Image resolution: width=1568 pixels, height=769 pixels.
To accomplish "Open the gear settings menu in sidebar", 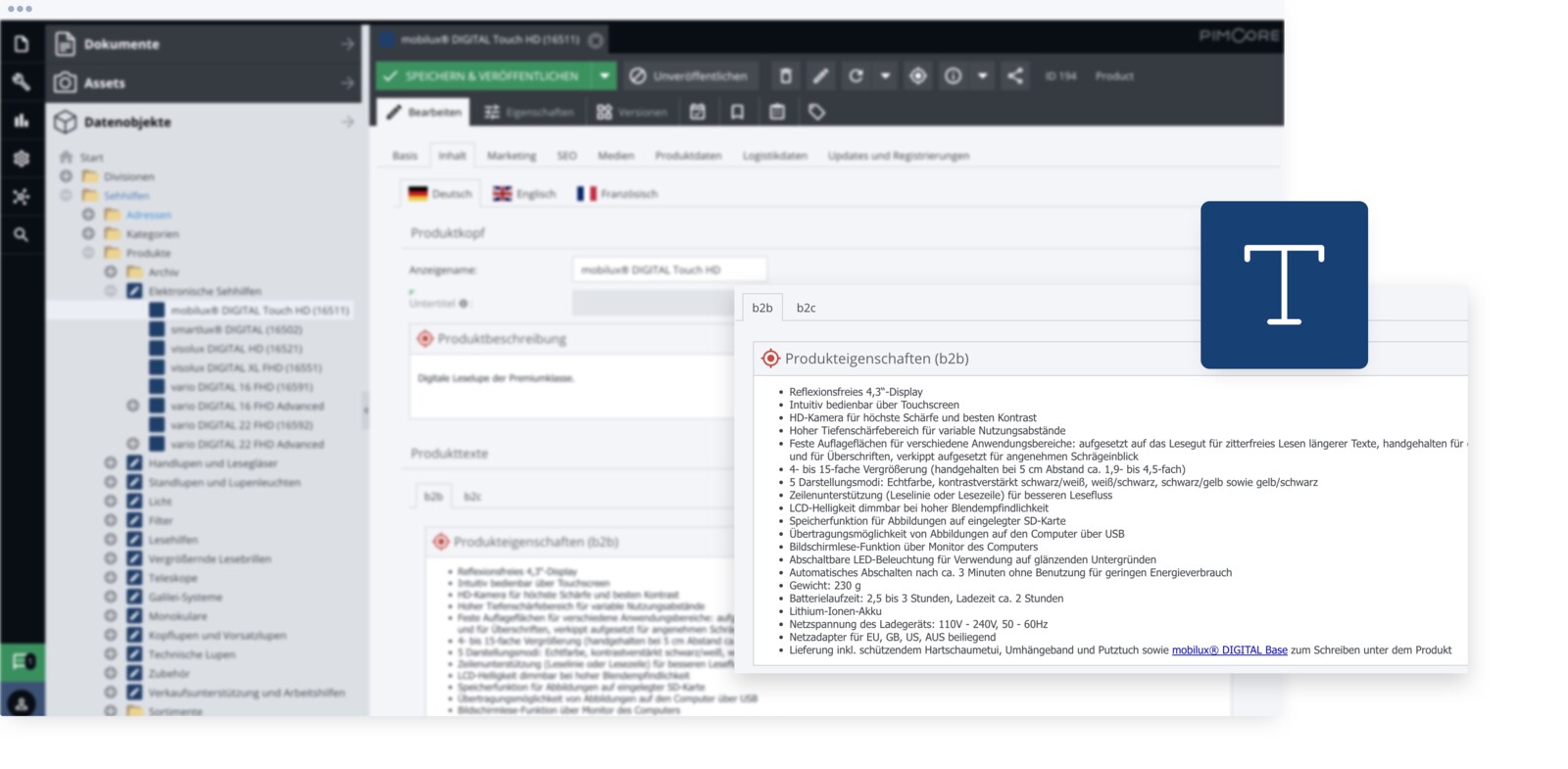I will pos(21,159).
